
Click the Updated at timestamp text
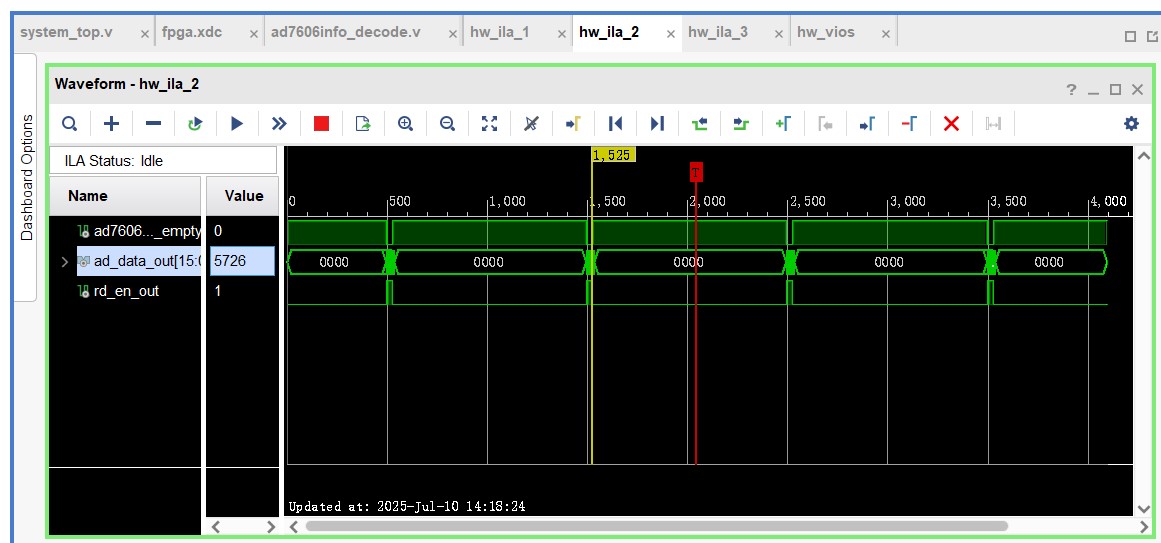coord(407,507)
